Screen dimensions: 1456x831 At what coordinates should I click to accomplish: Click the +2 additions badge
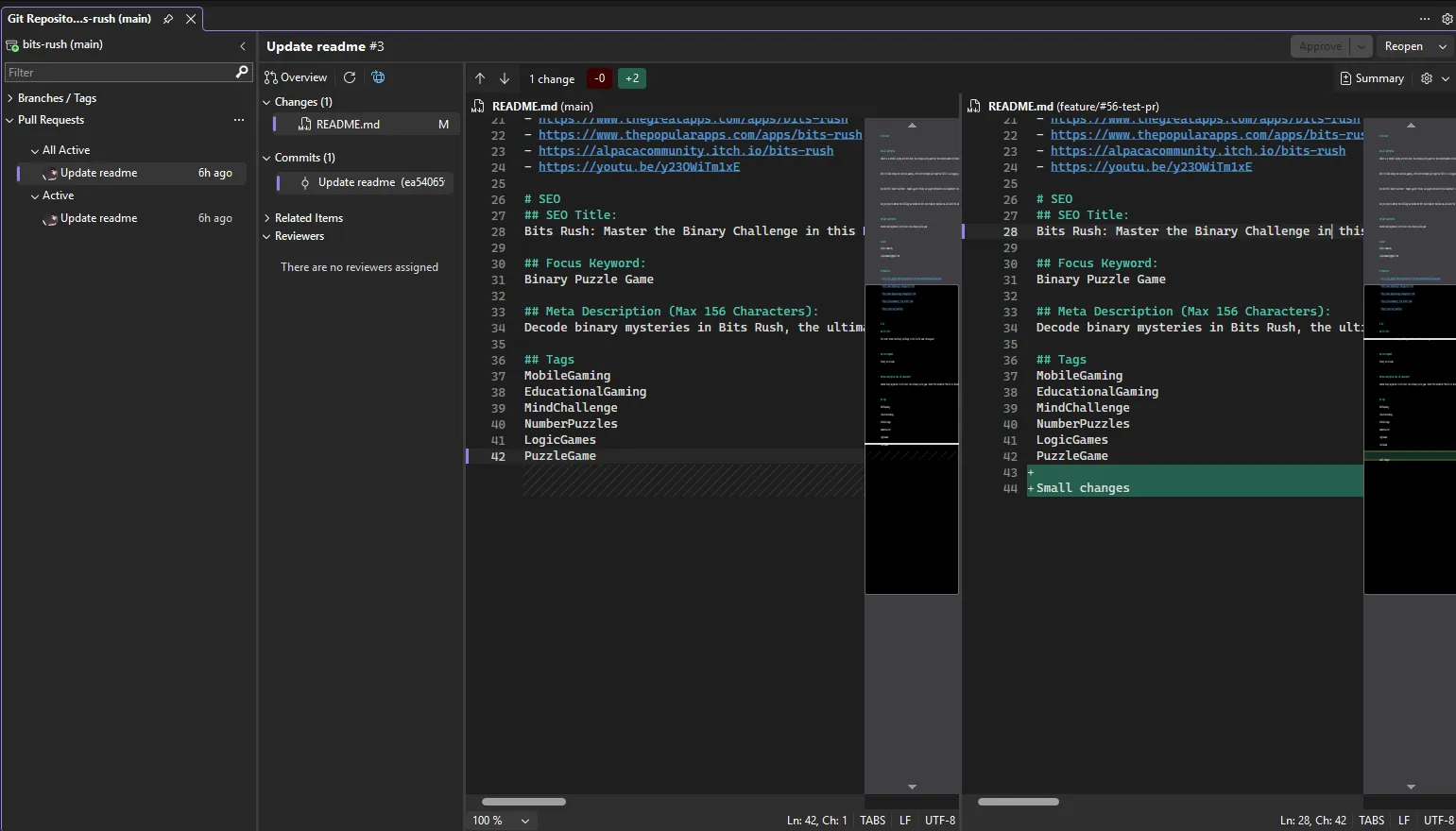632,78
